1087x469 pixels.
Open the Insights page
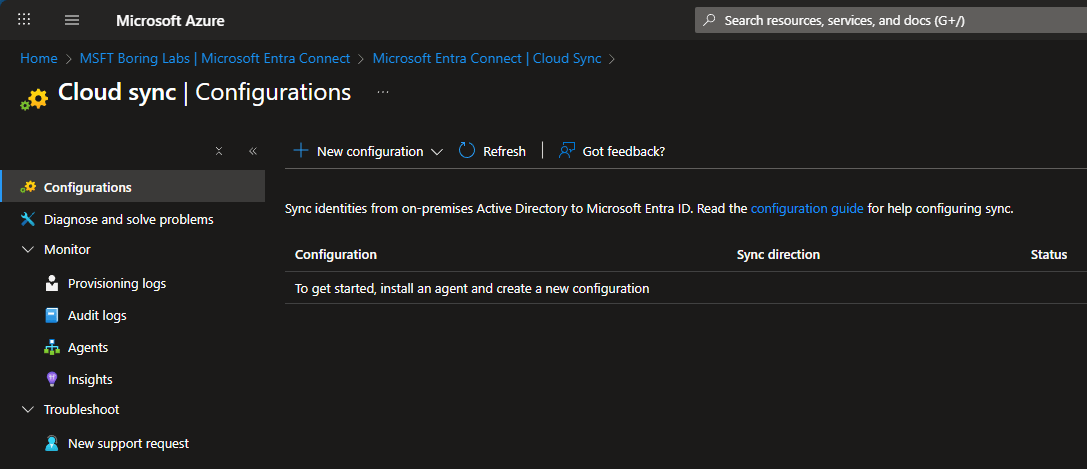coord(90,379)
